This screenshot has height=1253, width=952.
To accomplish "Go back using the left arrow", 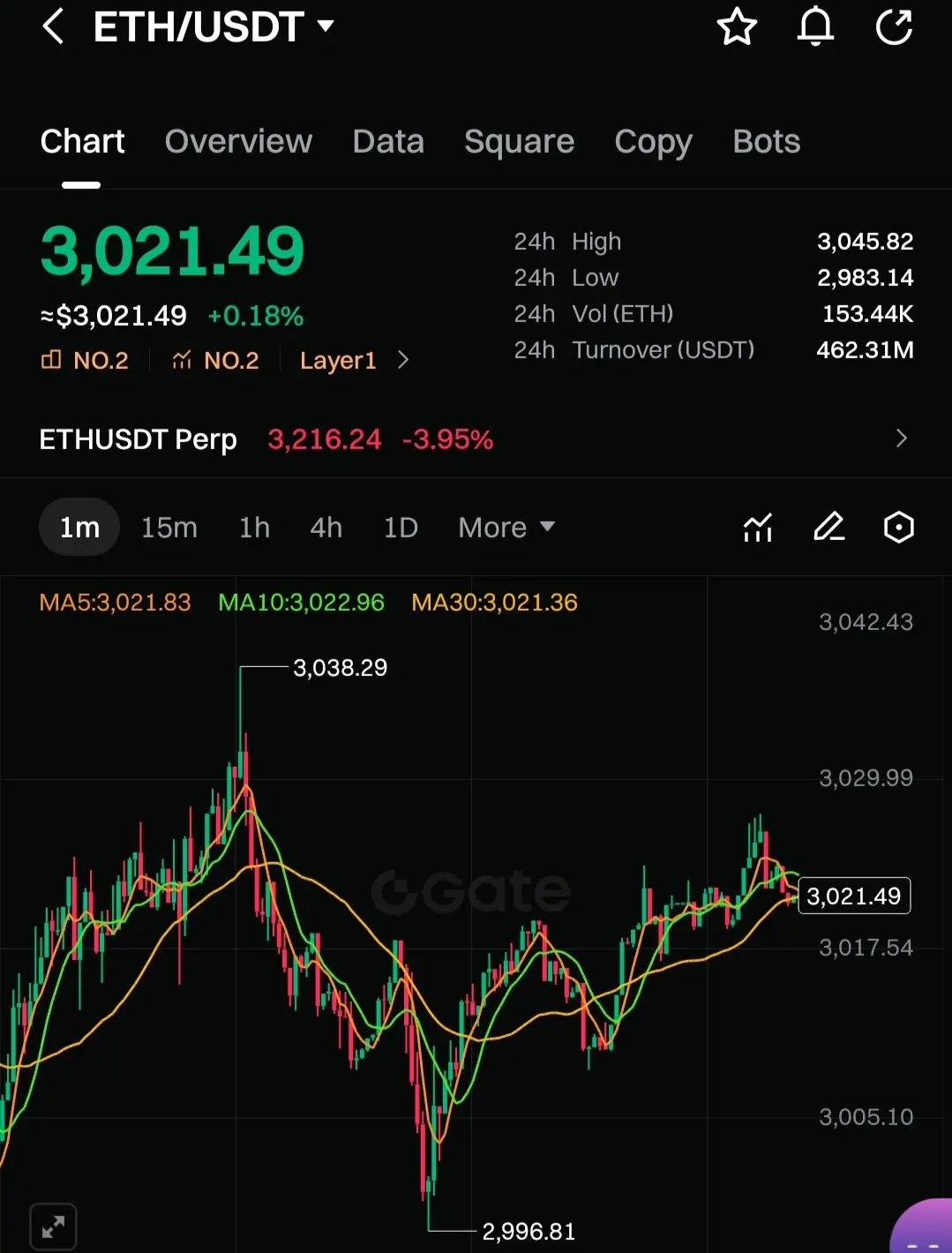I will (x=53, y=26).
